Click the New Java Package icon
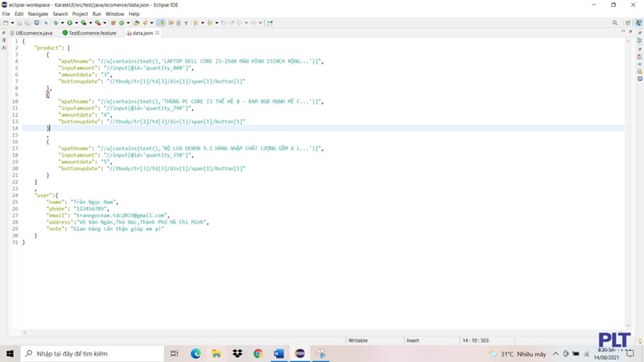 coord(113,23)
